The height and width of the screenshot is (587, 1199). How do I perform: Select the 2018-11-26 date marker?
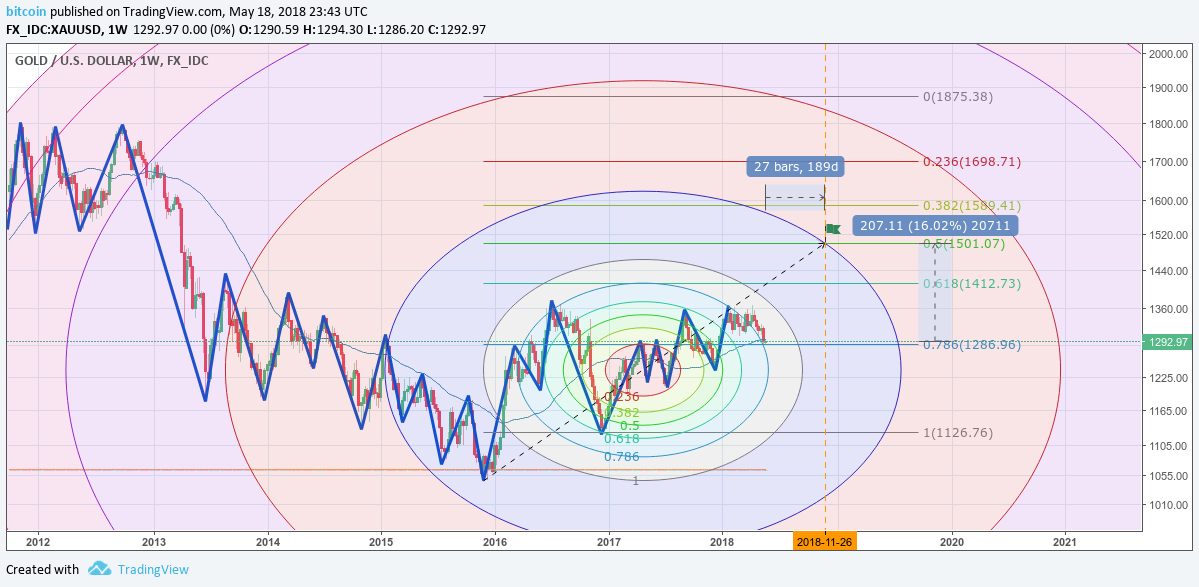(825, 541)
